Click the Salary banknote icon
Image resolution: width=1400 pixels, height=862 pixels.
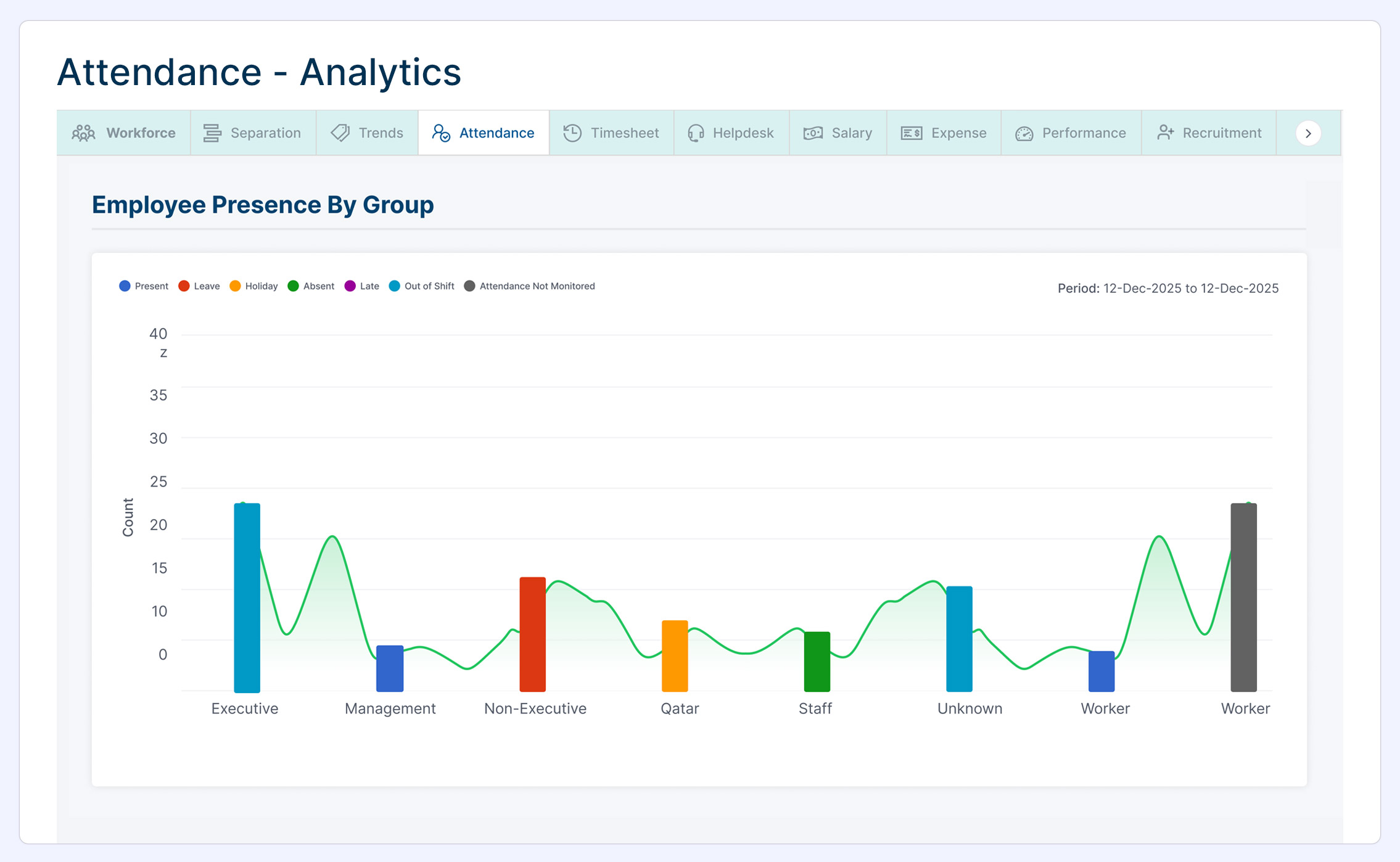[x=813, y=133]
